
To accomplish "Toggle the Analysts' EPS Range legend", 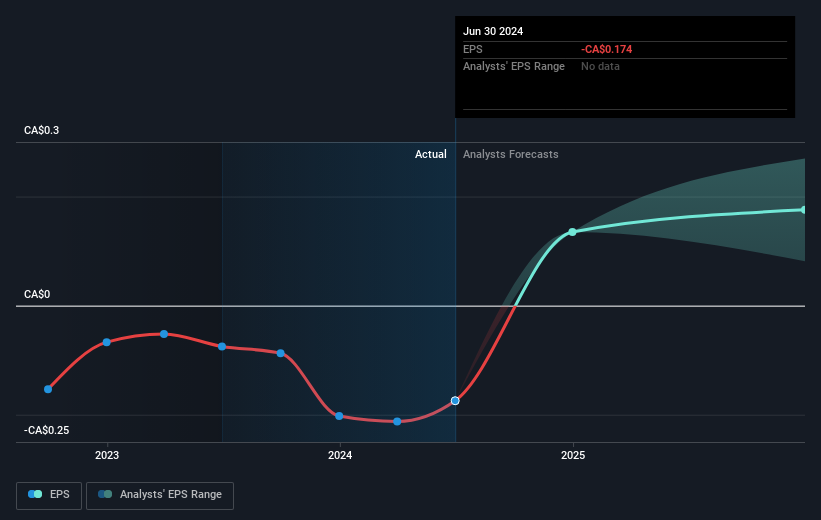I will 160,495.
